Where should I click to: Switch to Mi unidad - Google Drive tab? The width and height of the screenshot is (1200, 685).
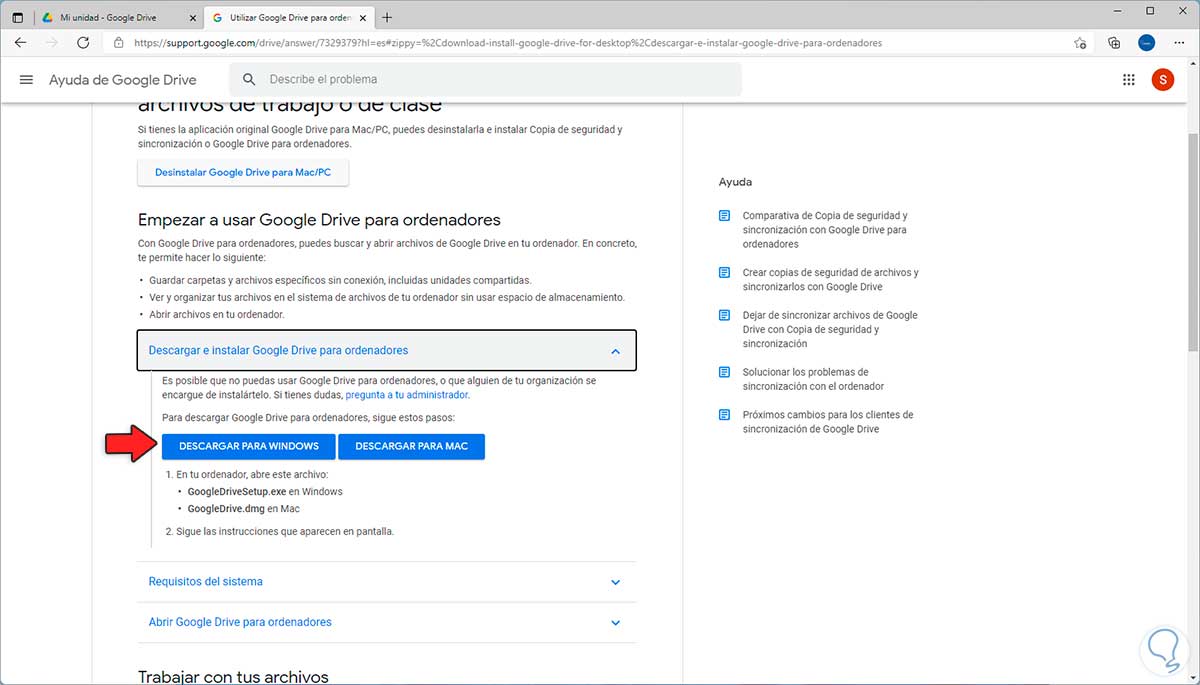coord(117,17)
